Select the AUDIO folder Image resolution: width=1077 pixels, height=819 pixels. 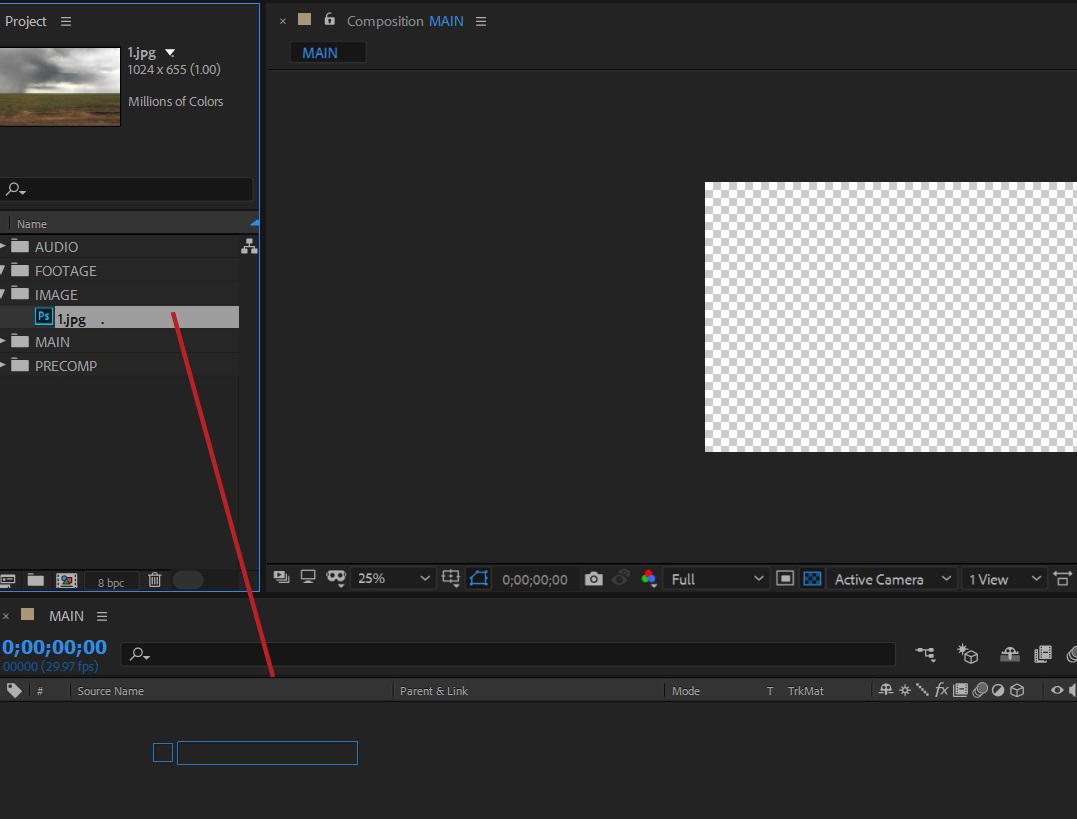pyautogui.click(x=56, y=247)
